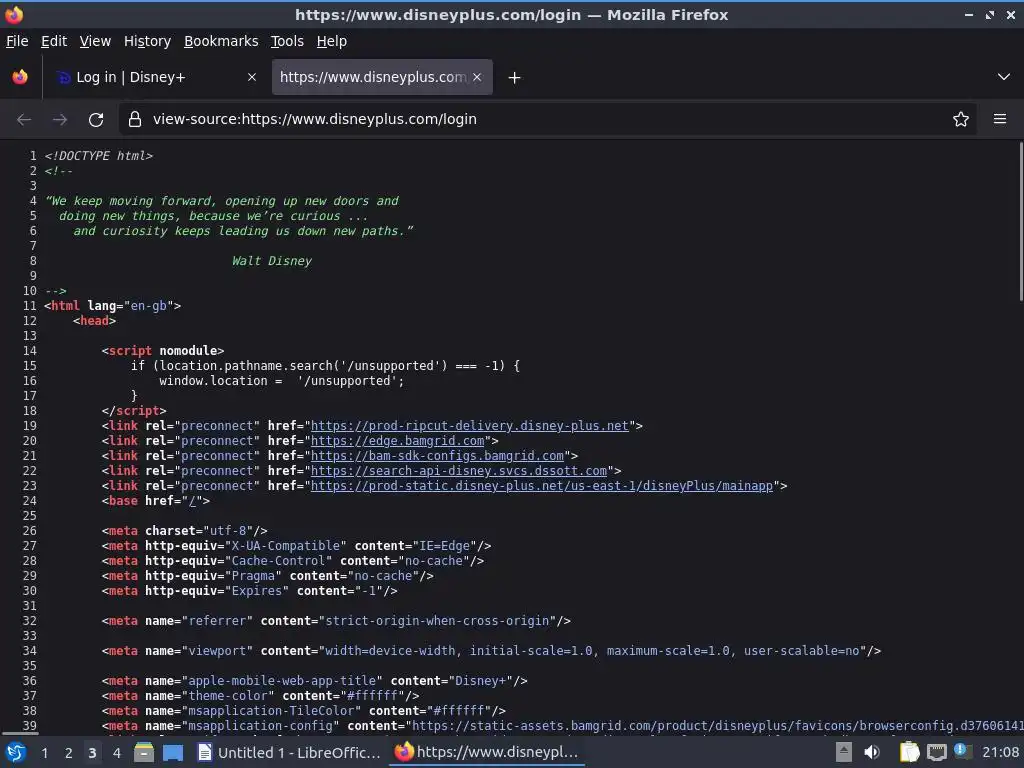
Task: Open the Firefox hamburger application menu
Action: [1000, 119]
